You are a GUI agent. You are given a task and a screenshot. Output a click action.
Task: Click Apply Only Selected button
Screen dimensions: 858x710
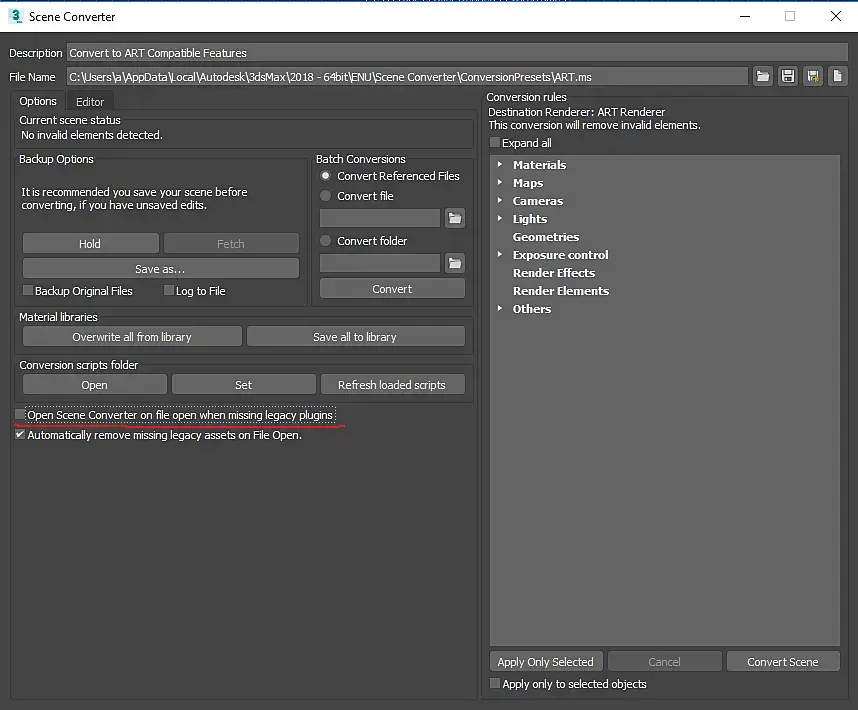click(x=546, y=661)
